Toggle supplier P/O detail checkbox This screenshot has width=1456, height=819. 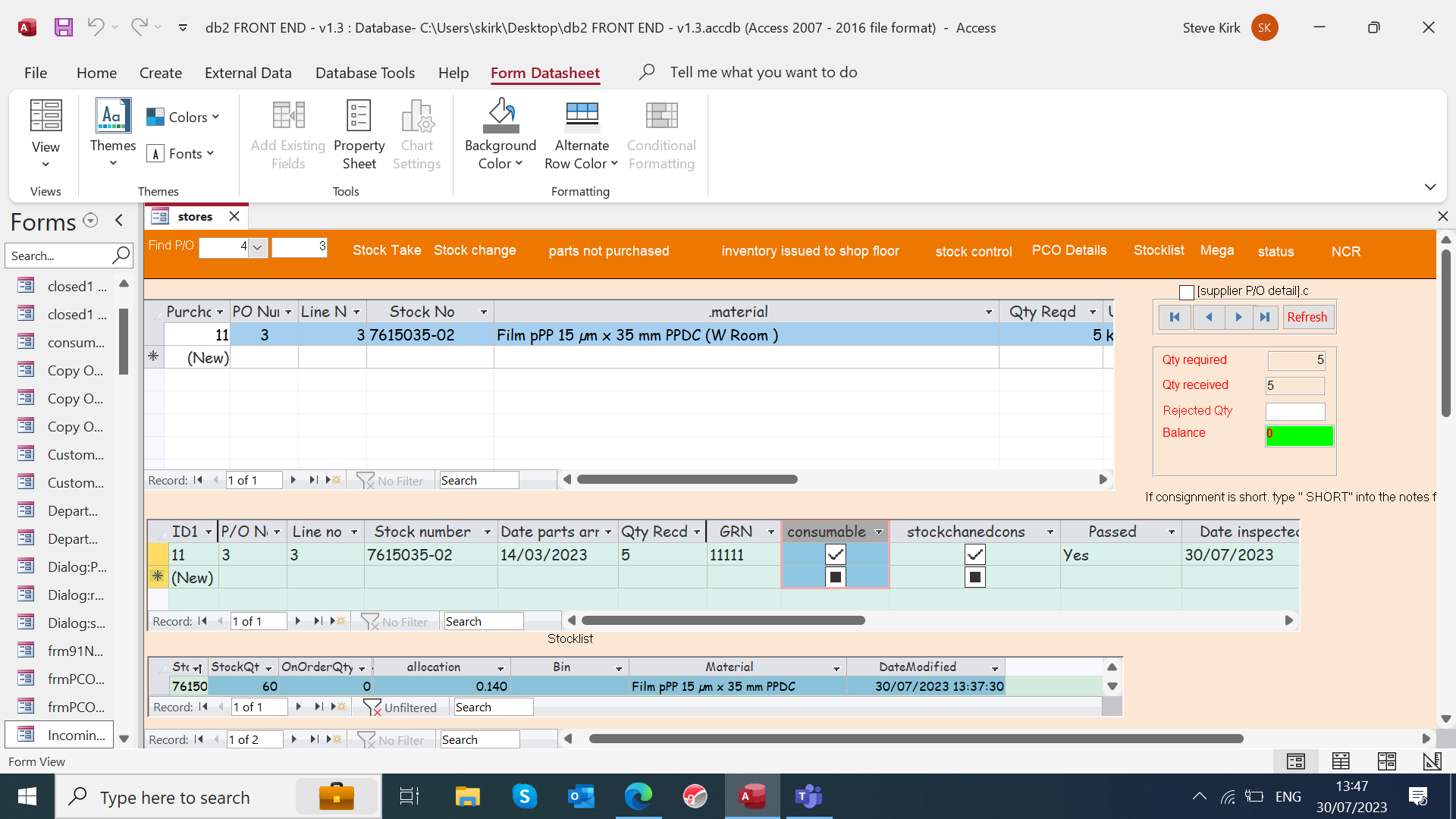tap(1187, 292)
